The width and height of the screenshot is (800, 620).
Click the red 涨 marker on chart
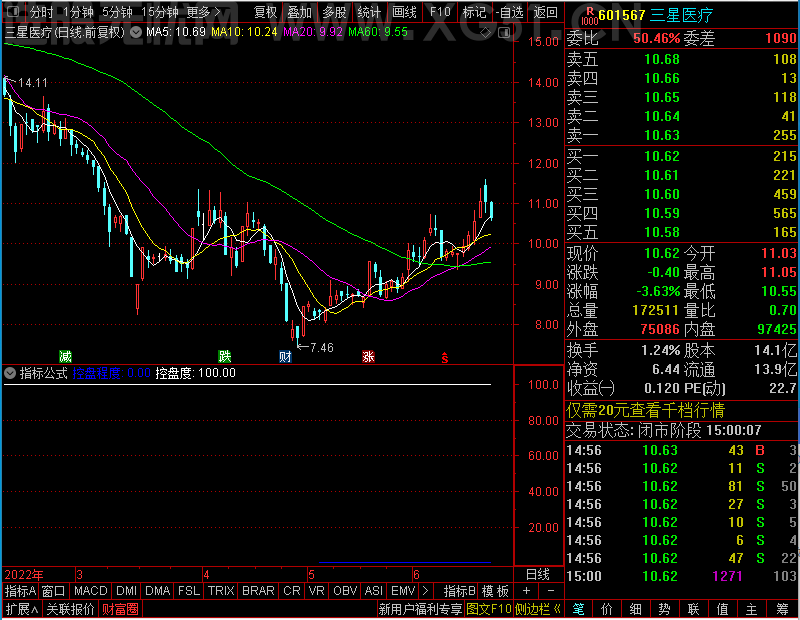click(368, 356)
